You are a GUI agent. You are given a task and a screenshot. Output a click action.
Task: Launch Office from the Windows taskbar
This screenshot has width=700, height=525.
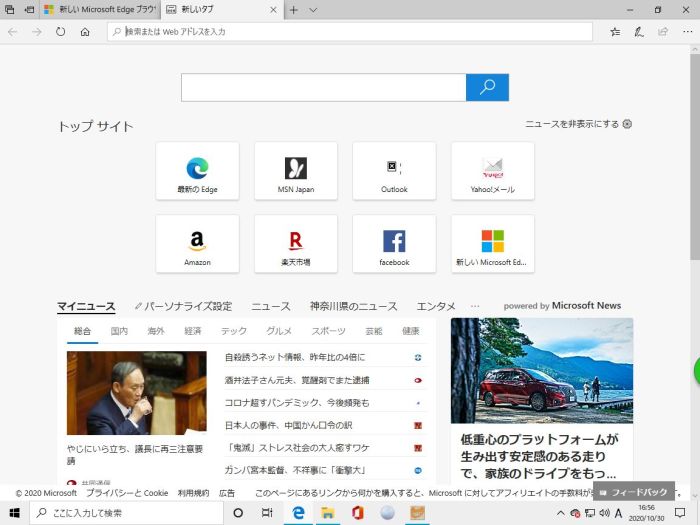point(357,513)
